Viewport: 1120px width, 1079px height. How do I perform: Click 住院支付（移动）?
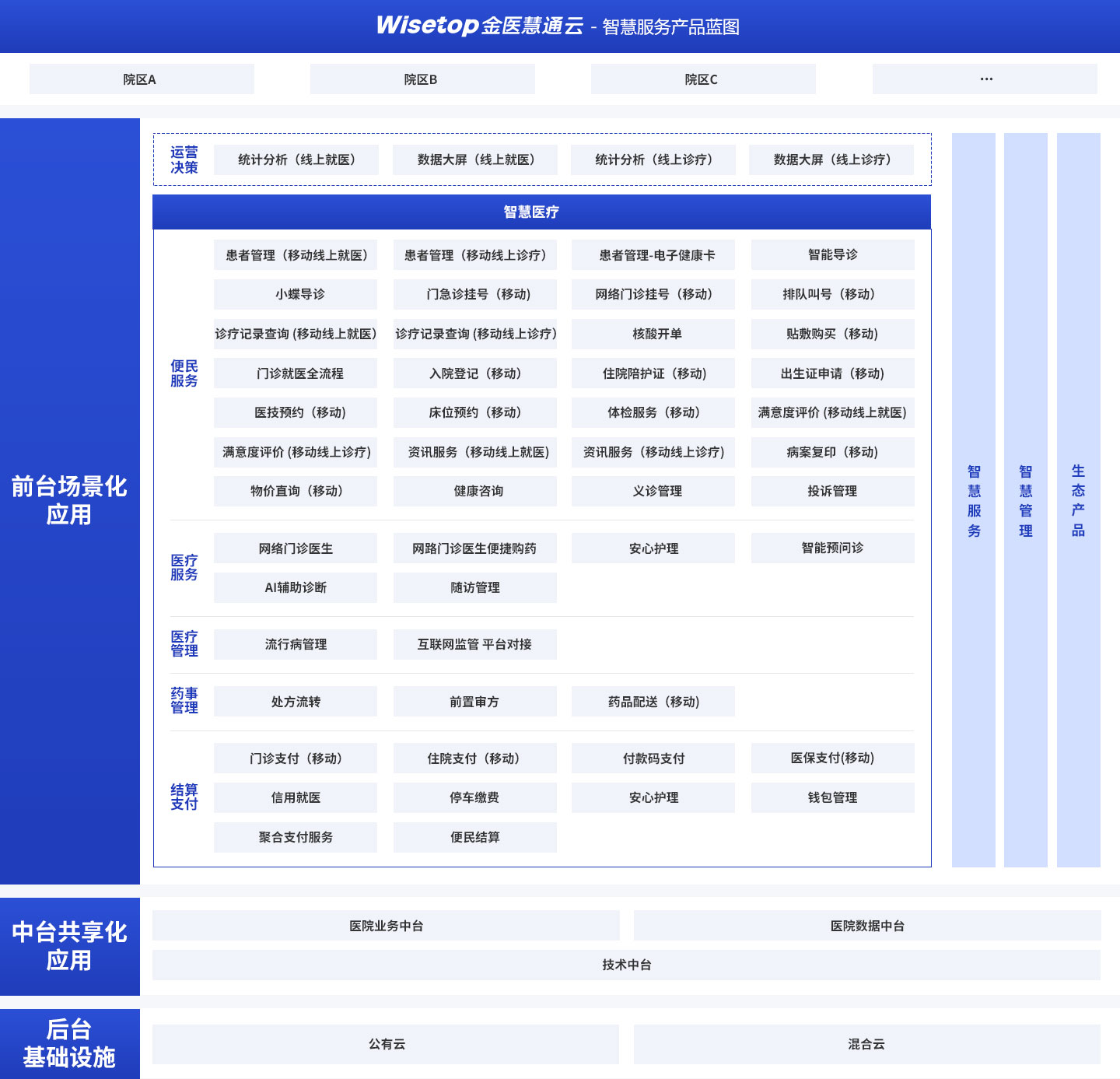(475, 758)
